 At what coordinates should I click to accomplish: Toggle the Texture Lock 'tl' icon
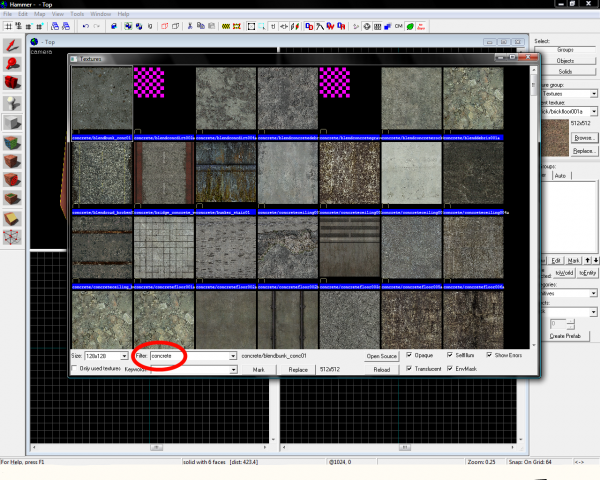273,26
